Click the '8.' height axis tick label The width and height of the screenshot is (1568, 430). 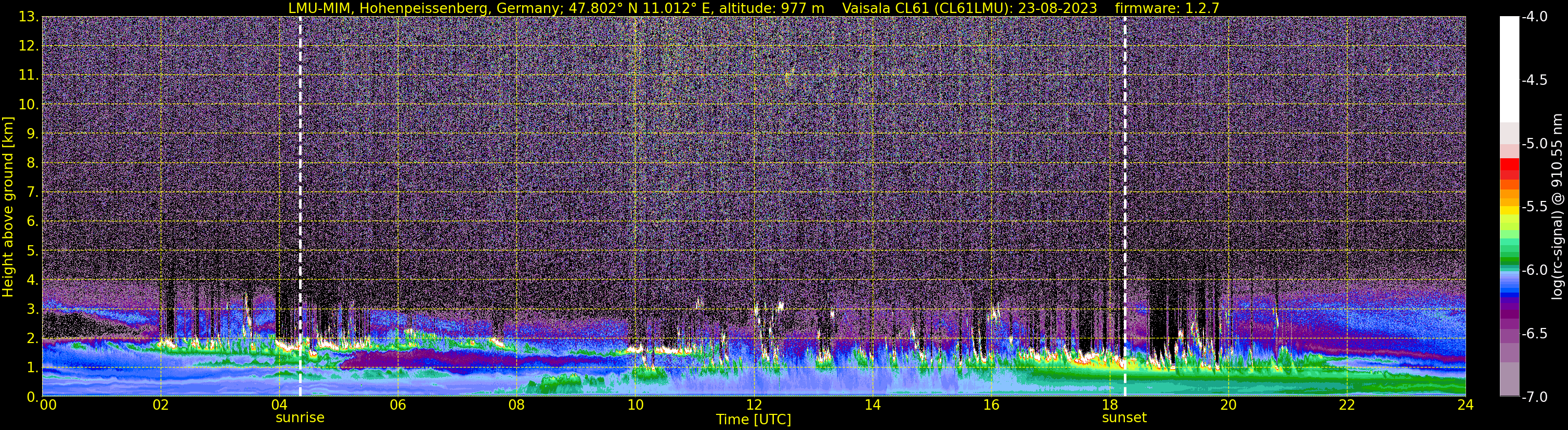pyautogui.click(x=33, y=163)
